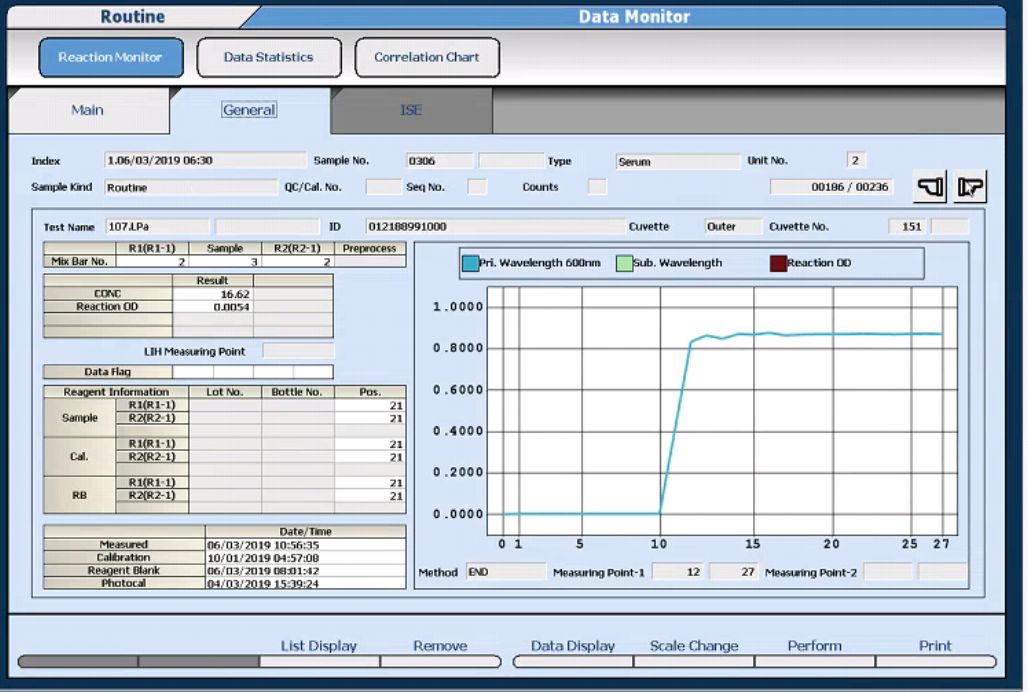Viewport: 1028px width, 692px height.
Task: Click the Mix Bar No. row label
Action: 79,261
